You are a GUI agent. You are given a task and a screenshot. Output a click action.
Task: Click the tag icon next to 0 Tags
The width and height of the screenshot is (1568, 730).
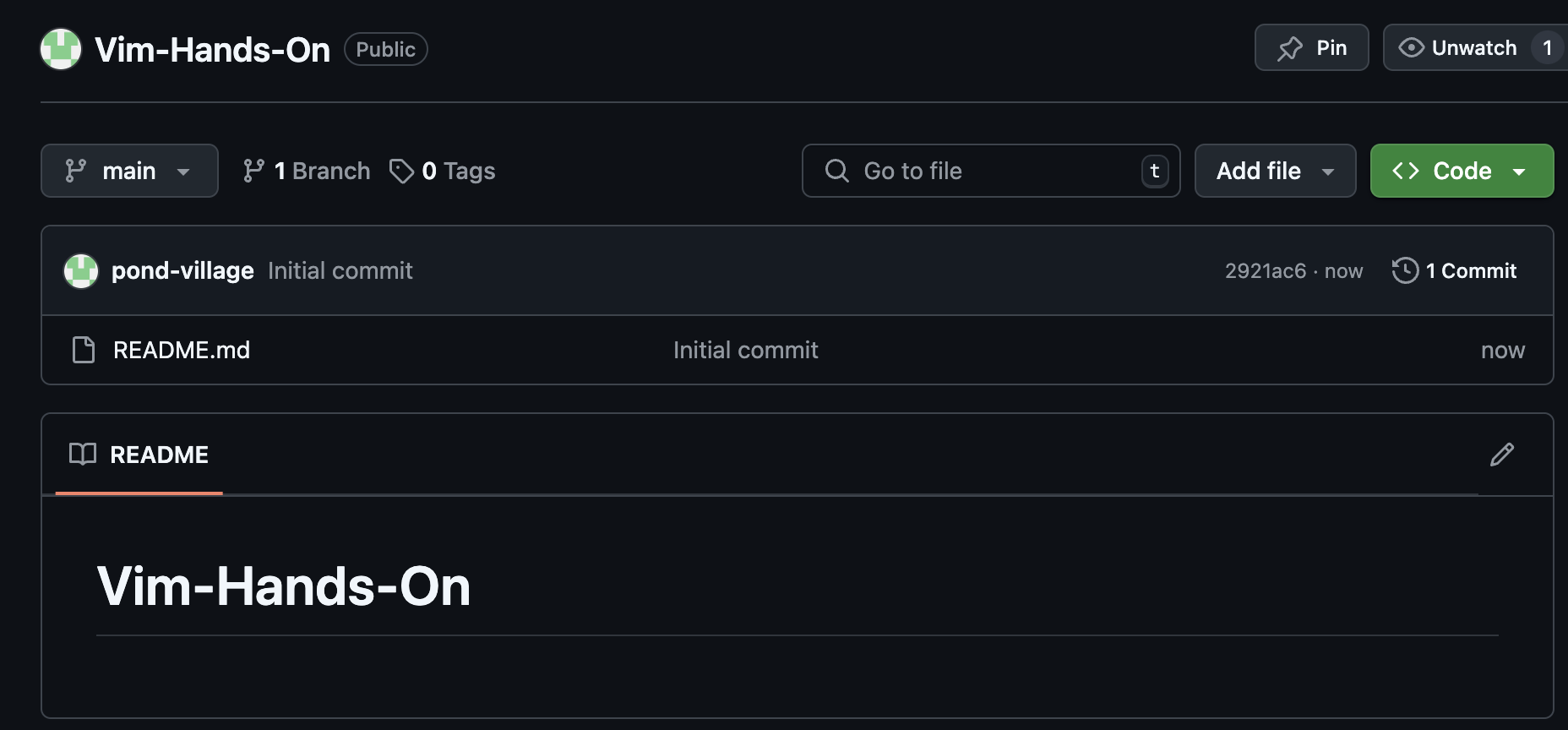point(401,171)
